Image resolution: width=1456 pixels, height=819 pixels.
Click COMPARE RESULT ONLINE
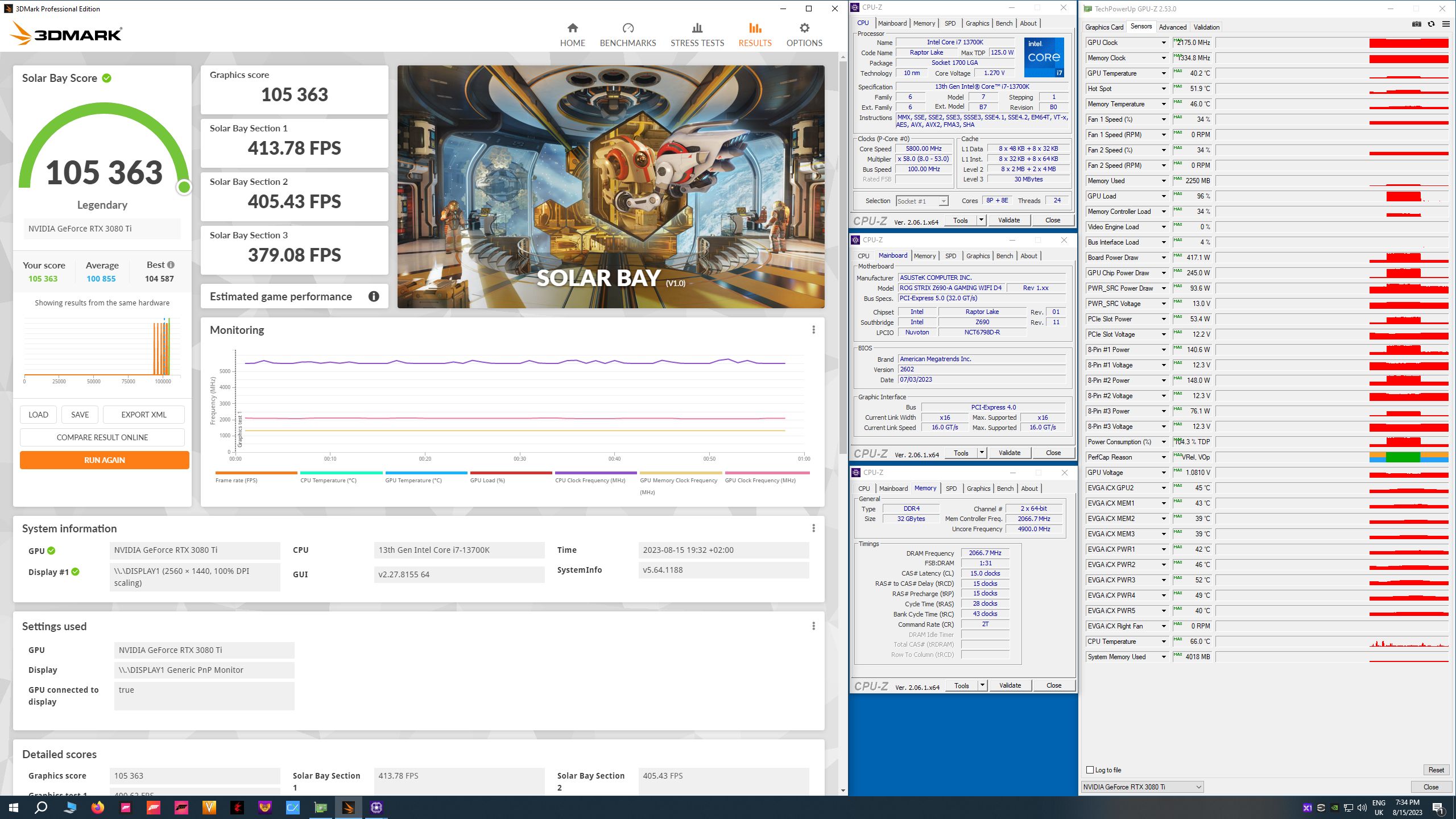coord(102,437)
